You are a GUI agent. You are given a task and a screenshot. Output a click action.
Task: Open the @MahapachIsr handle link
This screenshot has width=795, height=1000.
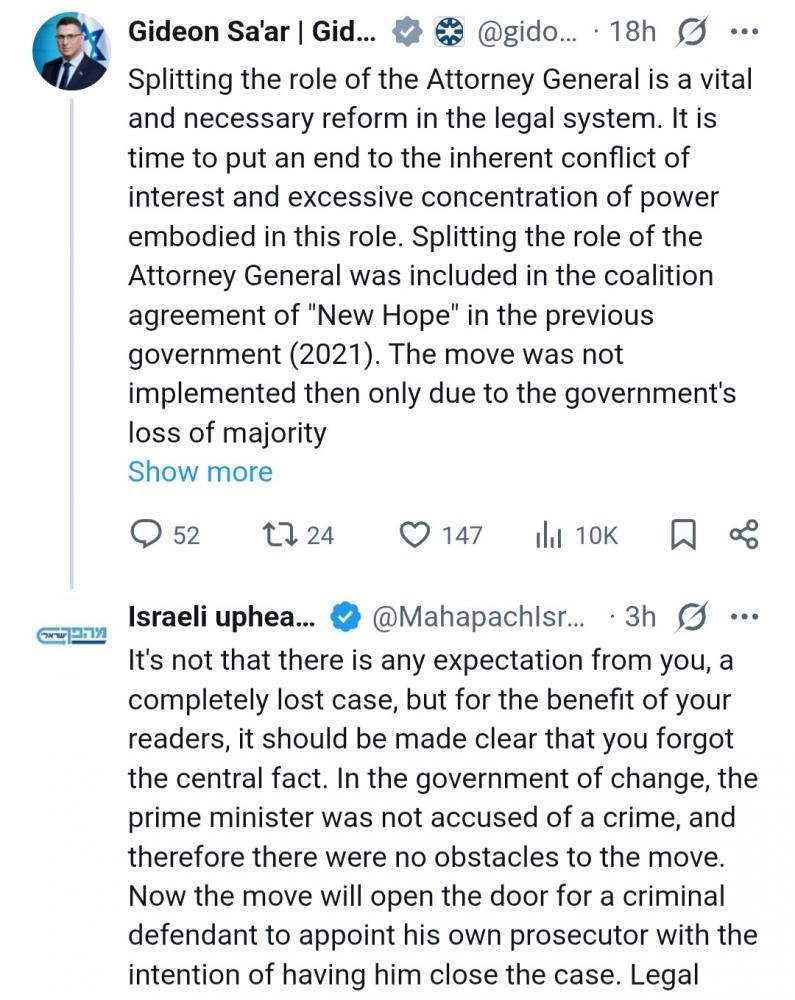tap(476, 617)
